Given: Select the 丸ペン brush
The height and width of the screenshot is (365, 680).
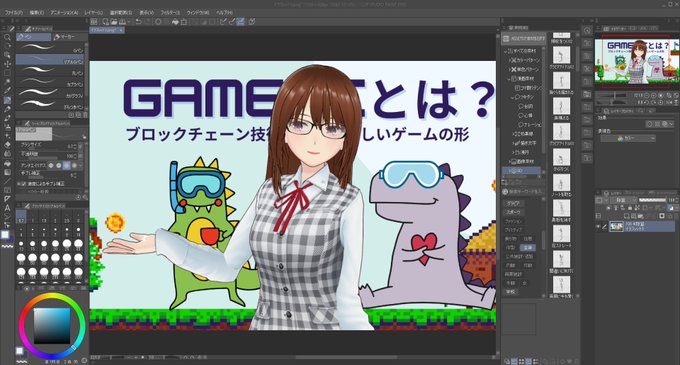Looking at the screenshot, I should coord(50,71).
